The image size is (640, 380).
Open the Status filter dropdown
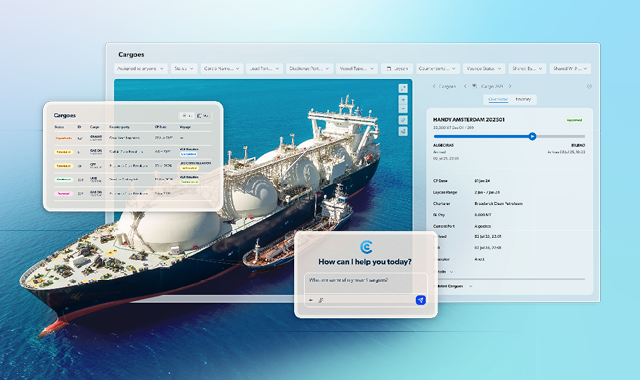(184, 69)
